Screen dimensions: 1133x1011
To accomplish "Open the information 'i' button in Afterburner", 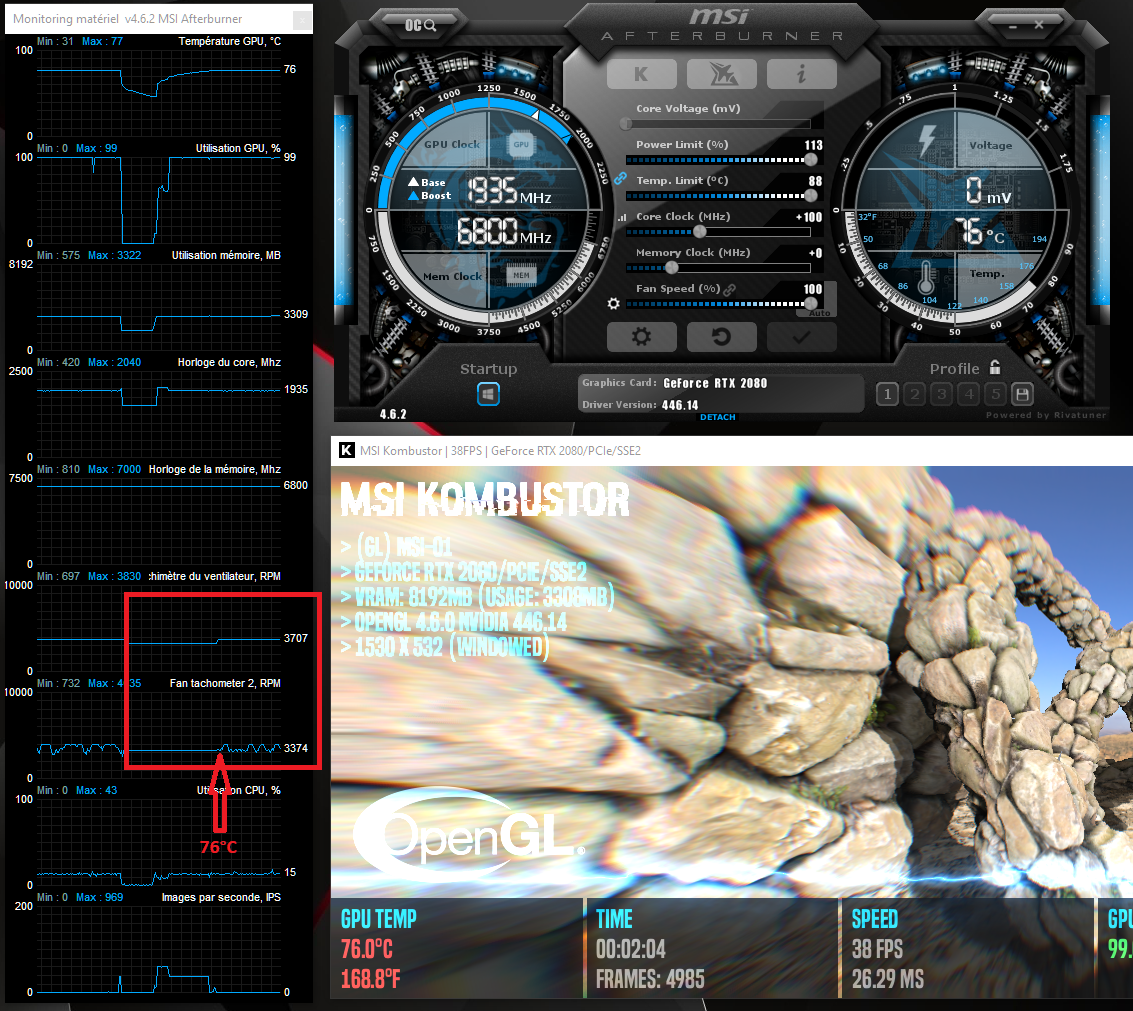I will click(801, 74).
